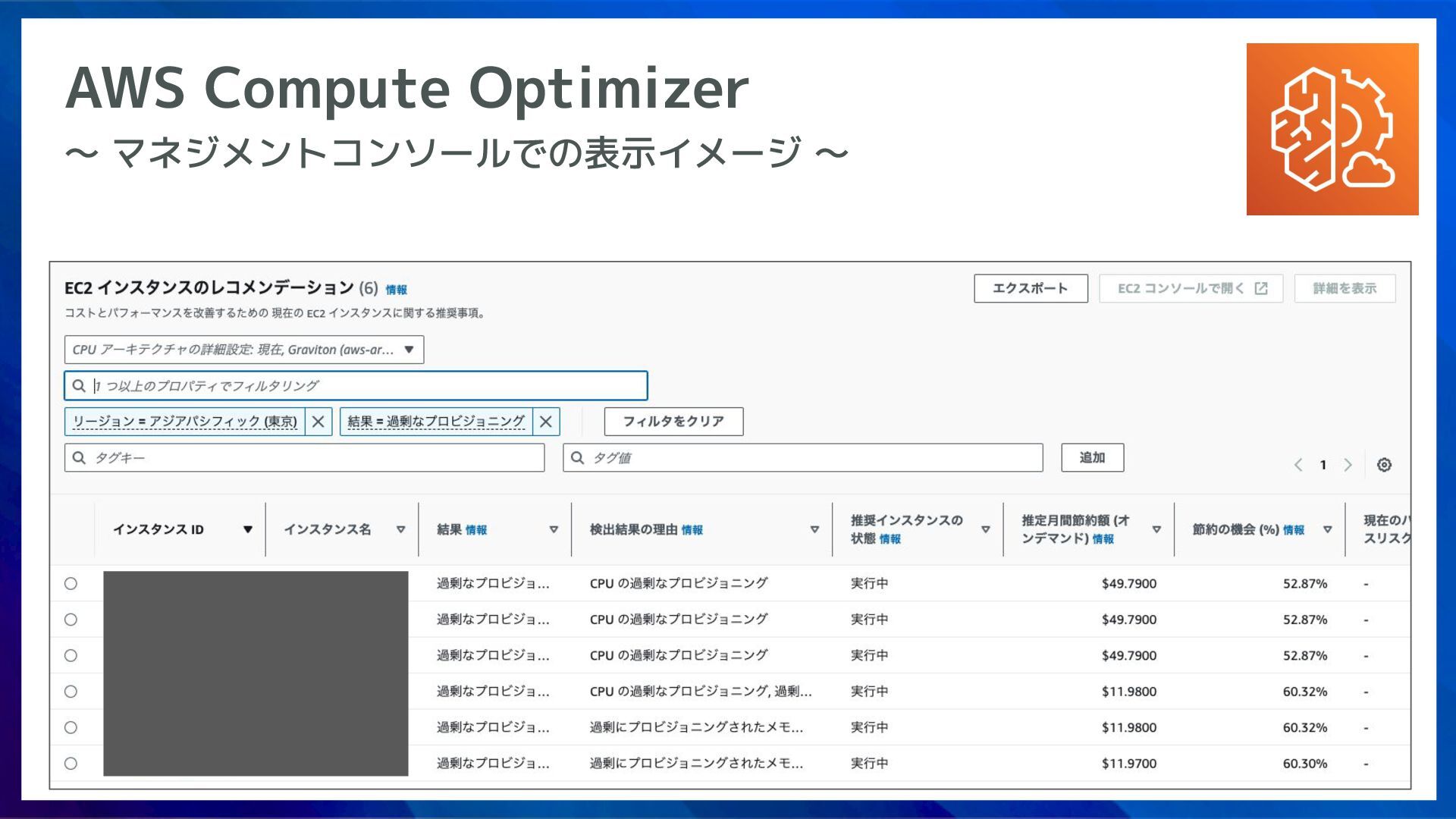Sort by 検出結果の理由 column arrow
Viewport: 1456px width, 819px height.
pyautogui.click(x=814, y=529)
